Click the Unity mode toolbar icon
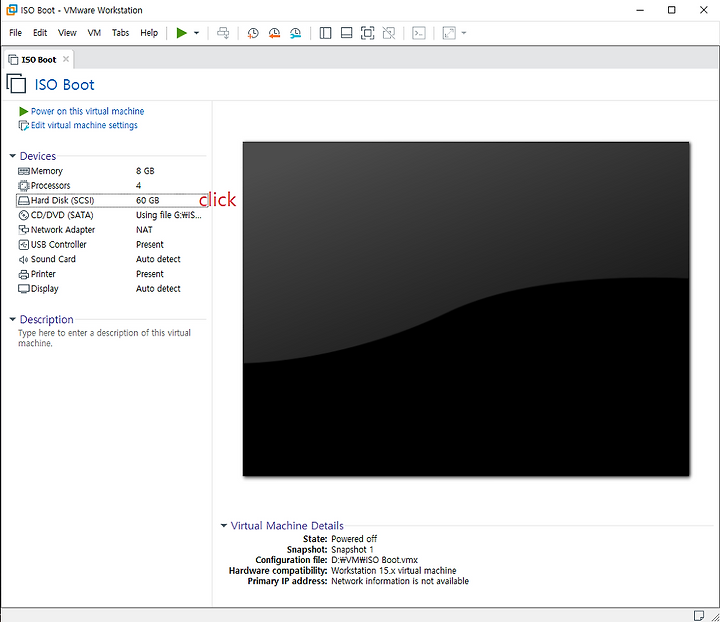The width and height of the screenshot is (720, 622). click(389, 33)
